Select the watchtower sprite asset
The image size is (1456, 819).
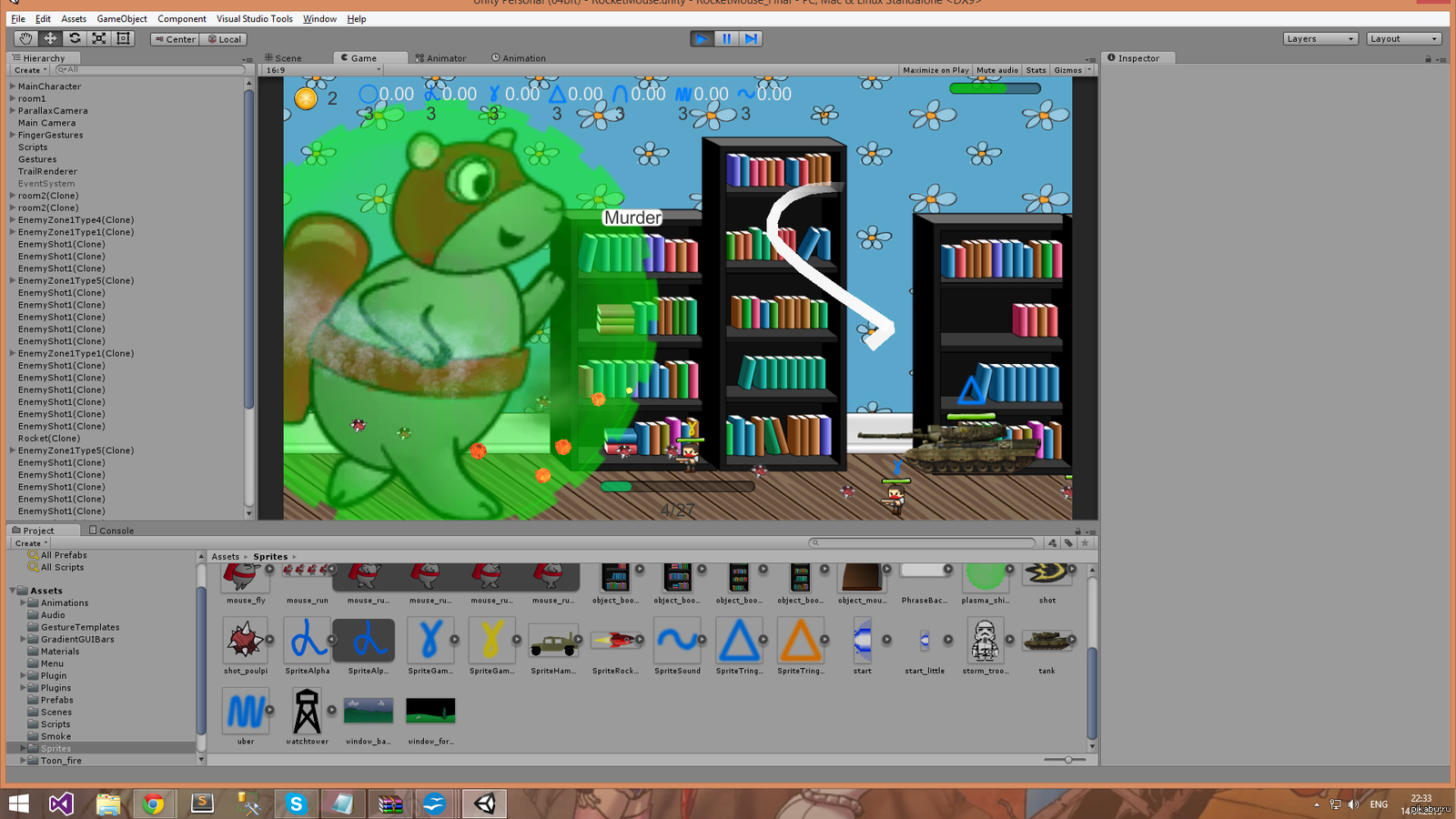pos(308,716)
